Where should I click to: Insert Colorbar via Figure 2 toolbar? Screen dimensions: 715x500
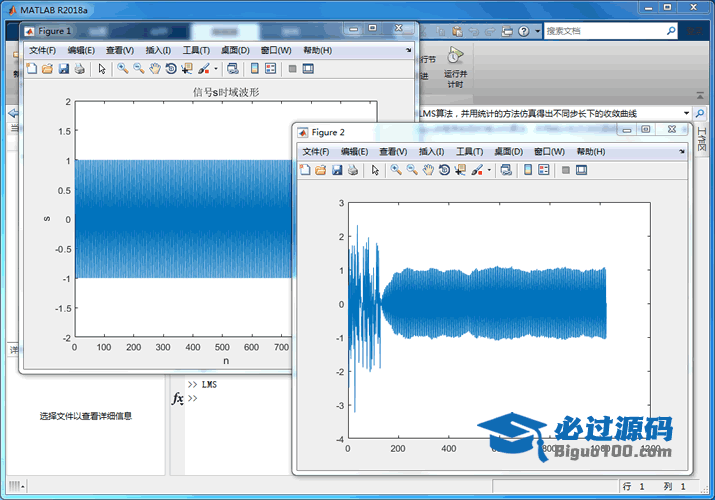528,170
